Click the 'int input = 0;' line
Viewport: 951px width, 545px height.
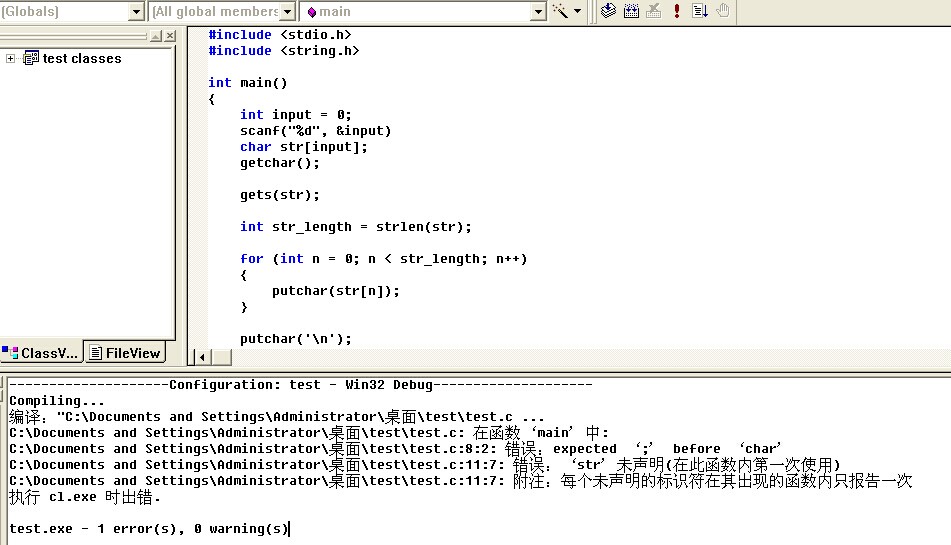pos(295,115)
